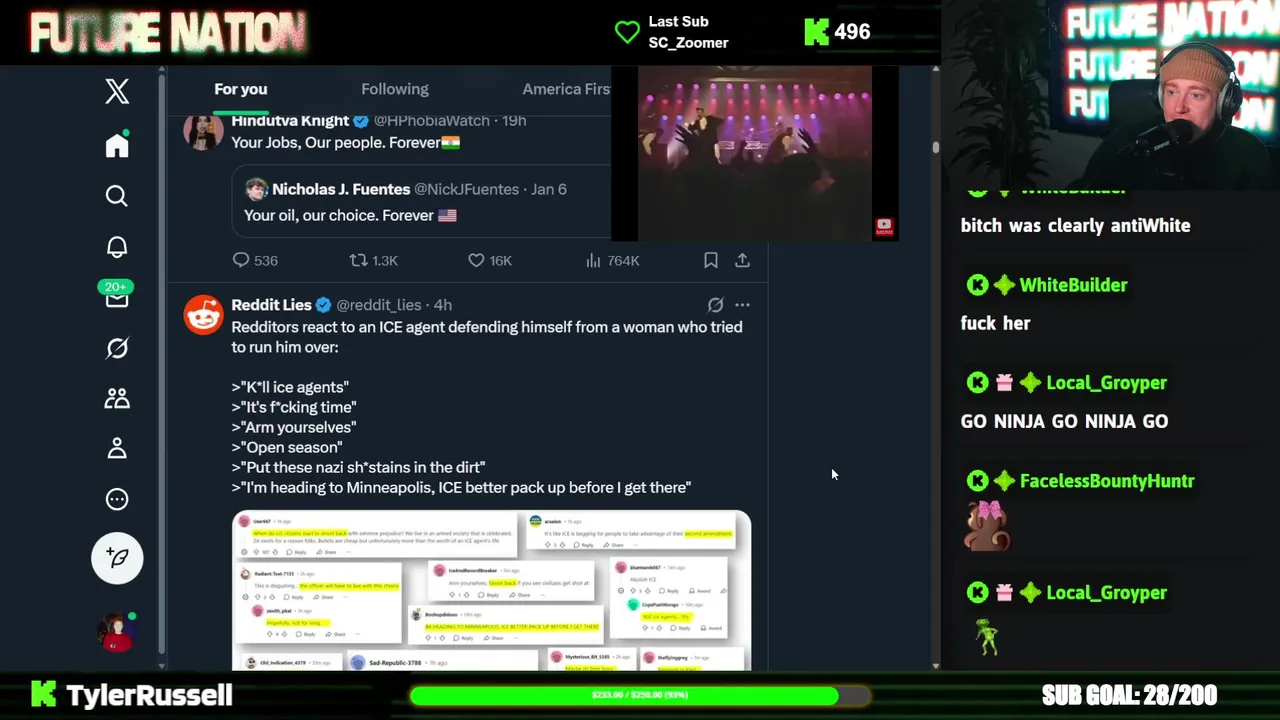Click the monkey emote in chat

click(986, 526)
